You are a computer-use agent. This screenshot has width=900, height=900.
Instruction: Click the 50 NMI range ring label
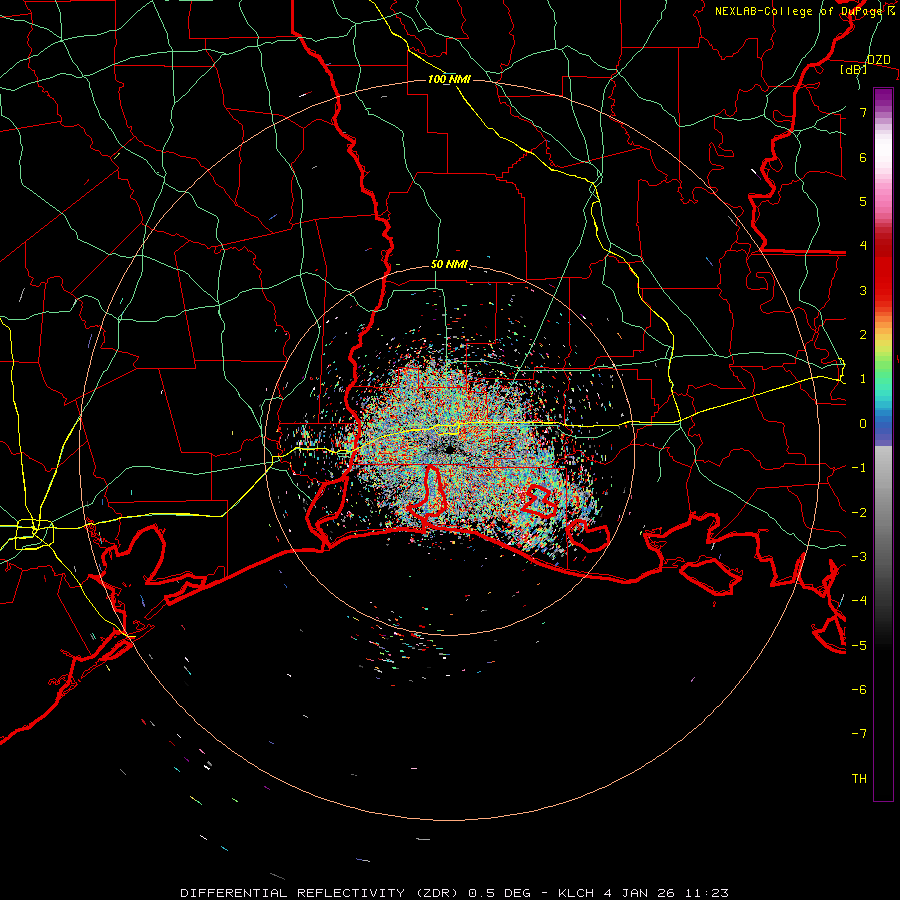tap(449, 265)
